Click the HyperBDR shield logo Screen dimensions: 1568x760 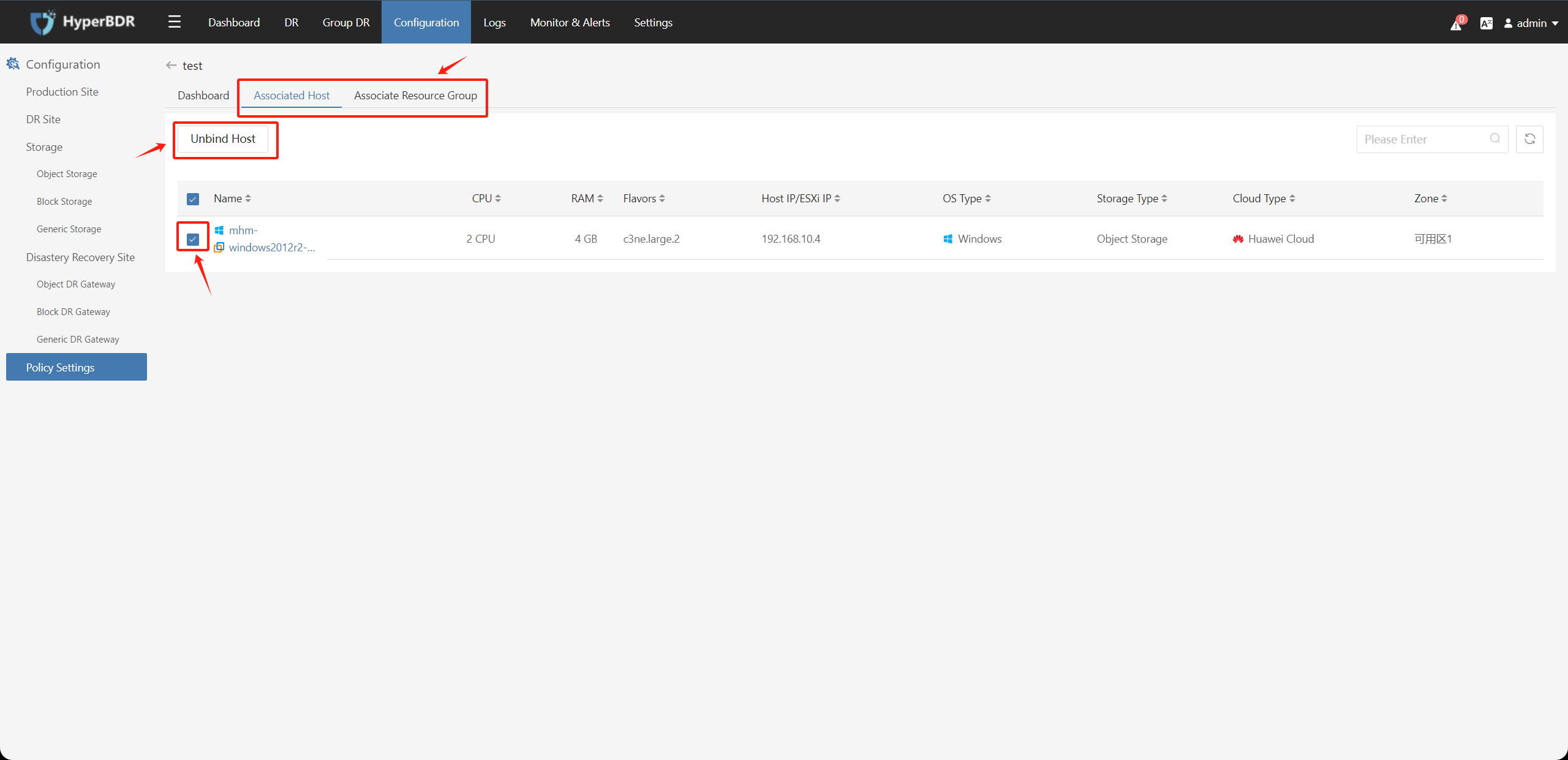[43, 22]
